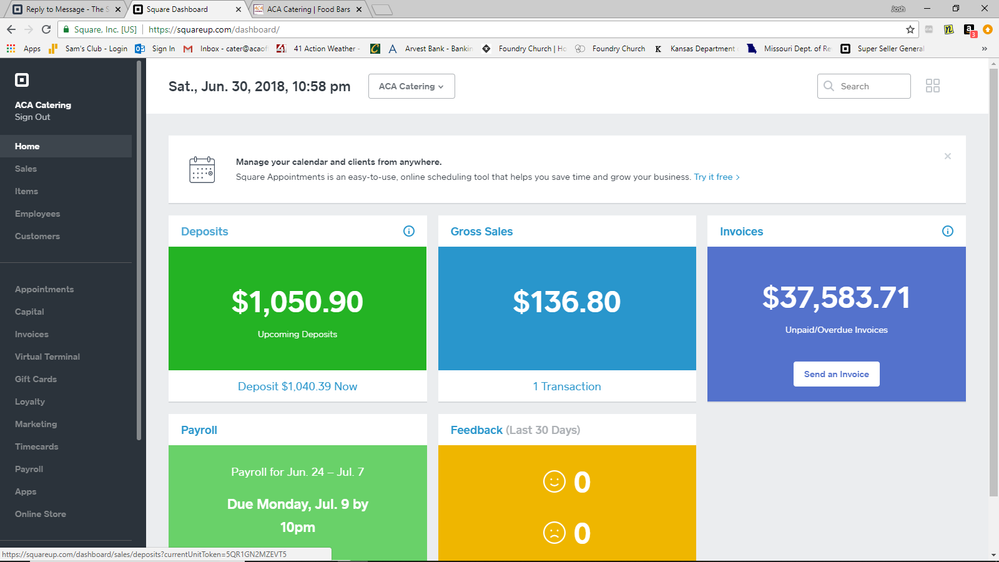Viewport: 999px width, 562px height.
Task: Open the Apps bookmarks shortcut
Action: click(x=24, y=48)
